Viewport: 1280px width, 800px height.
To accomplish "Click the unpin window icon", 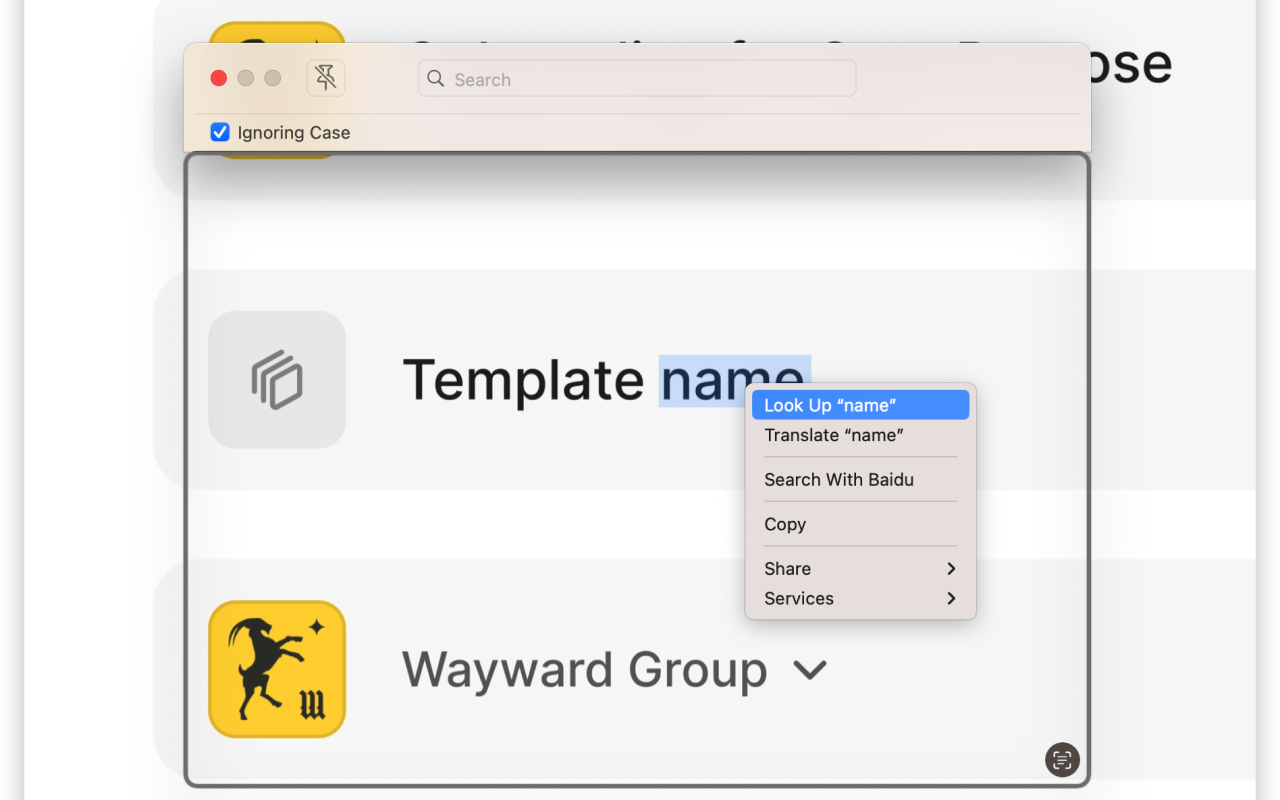I will (x=326, y=78).
